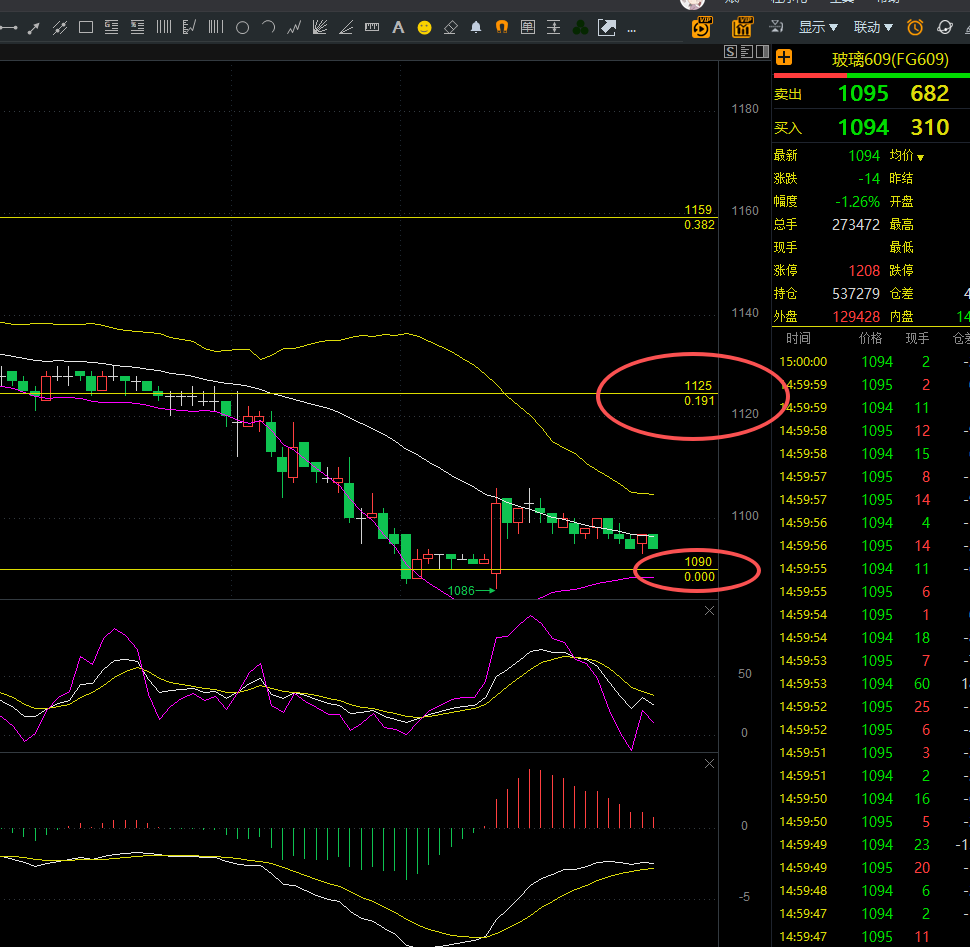Screen dimensions: 970x947
Task: Click the 涨跌 change value -14
Action: [869, 179]
